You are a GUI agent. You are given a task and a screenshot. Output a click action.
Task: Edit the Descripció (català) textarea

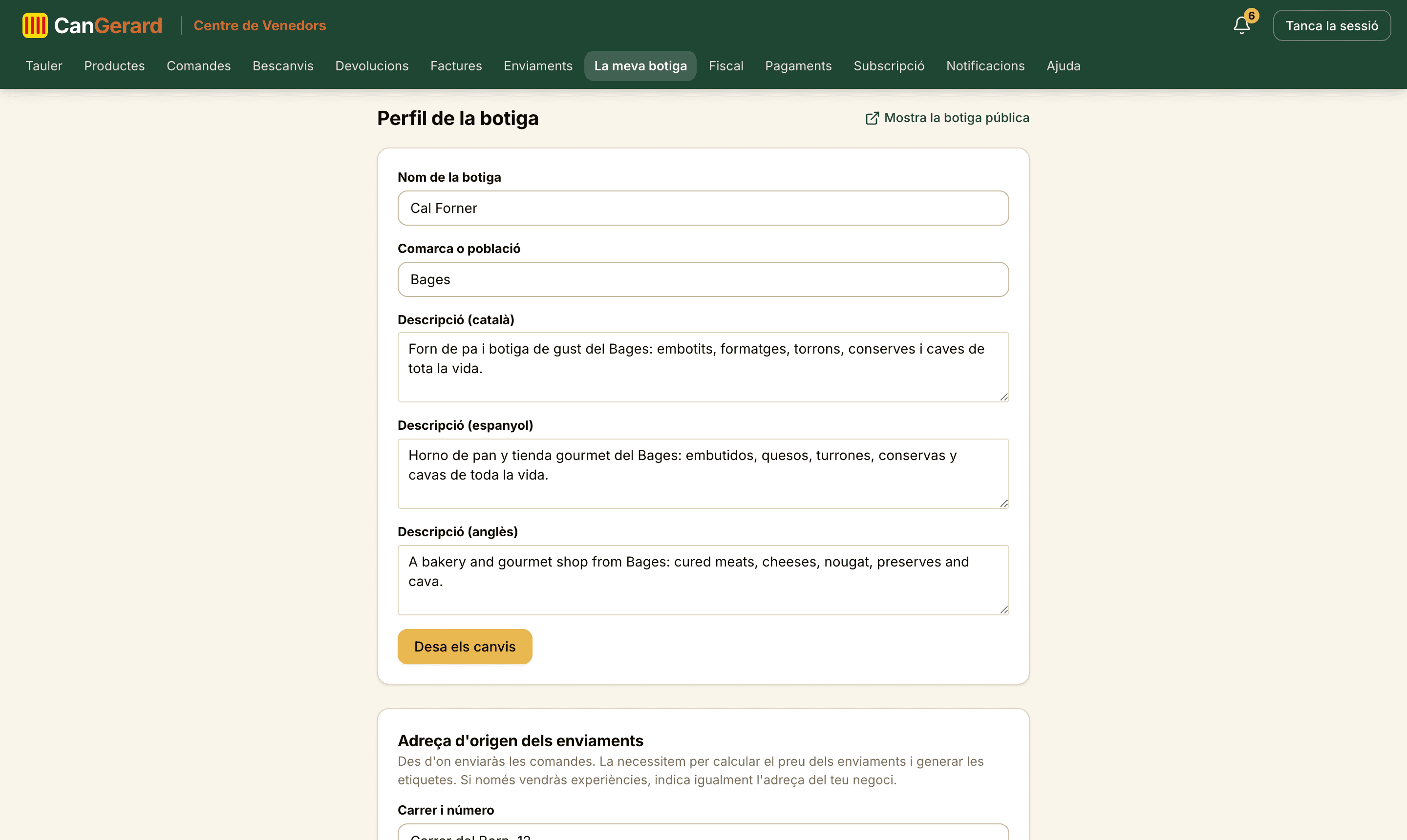tap(703, 367)
